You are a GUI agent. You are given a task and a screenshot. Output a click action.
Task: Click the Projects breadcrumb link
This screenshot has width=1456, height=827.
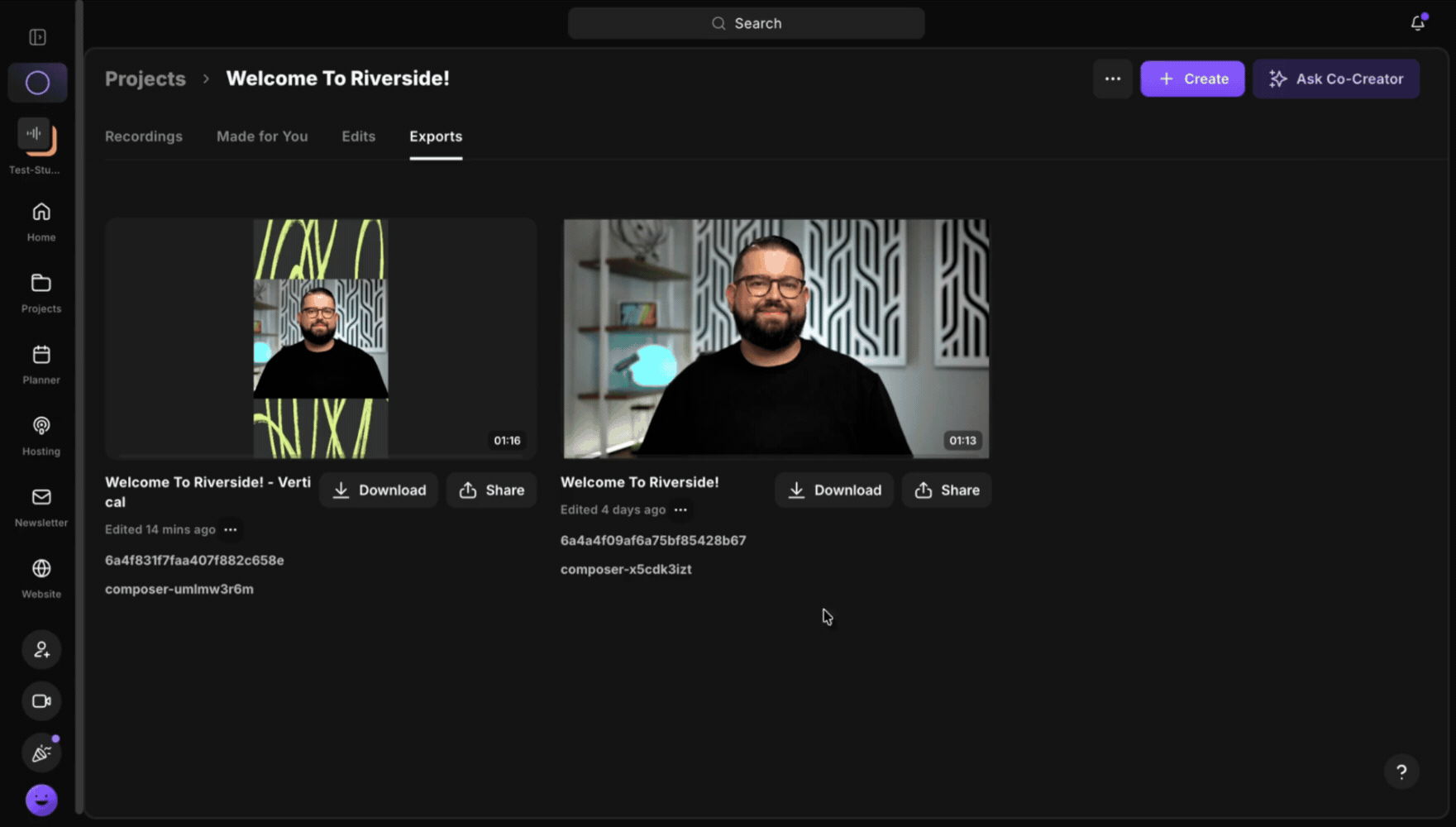146,79
